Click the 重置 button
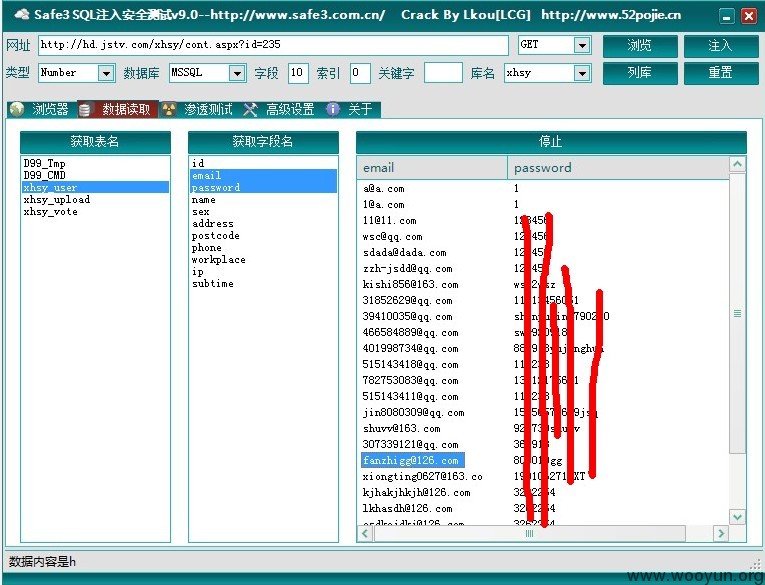The image size is (765, 585). tap(721, 73)
